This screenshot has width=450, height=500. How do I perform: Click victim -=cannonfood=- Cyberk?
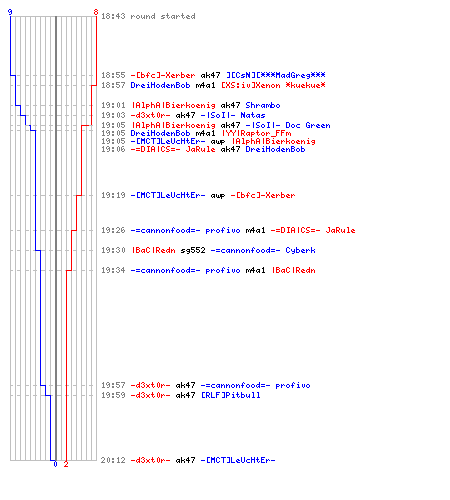click(x=263, y=250)
